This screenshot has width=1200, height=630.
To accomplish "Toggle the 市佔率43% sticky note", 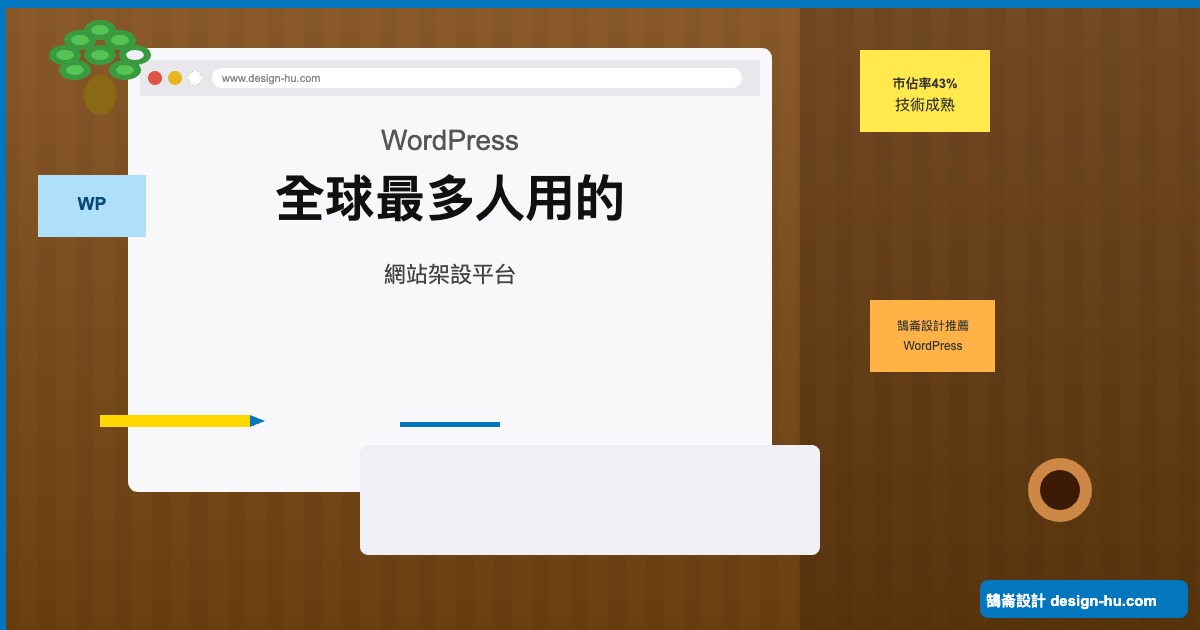I will click(924, 91).
